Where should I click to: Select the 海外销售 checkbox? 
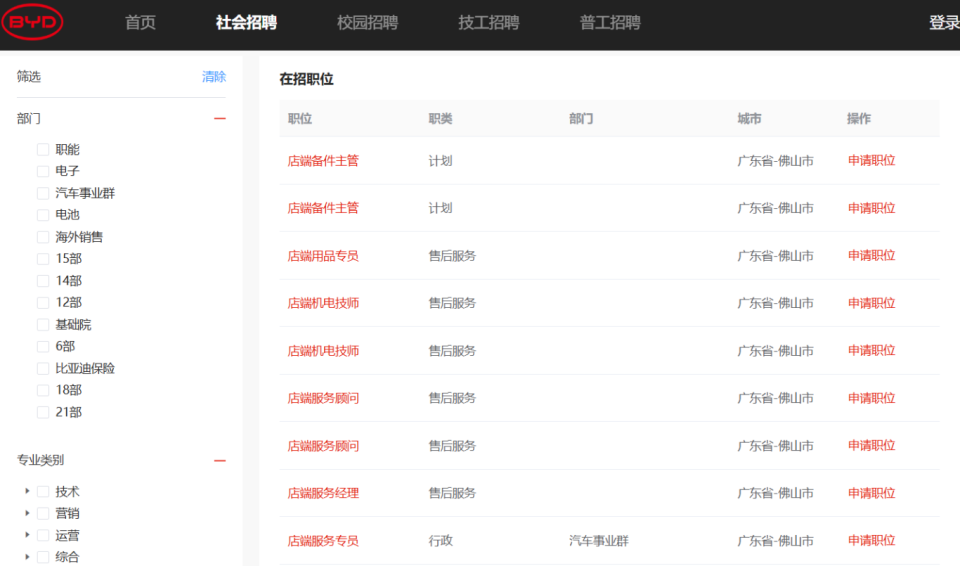click(x=43, y=237)
